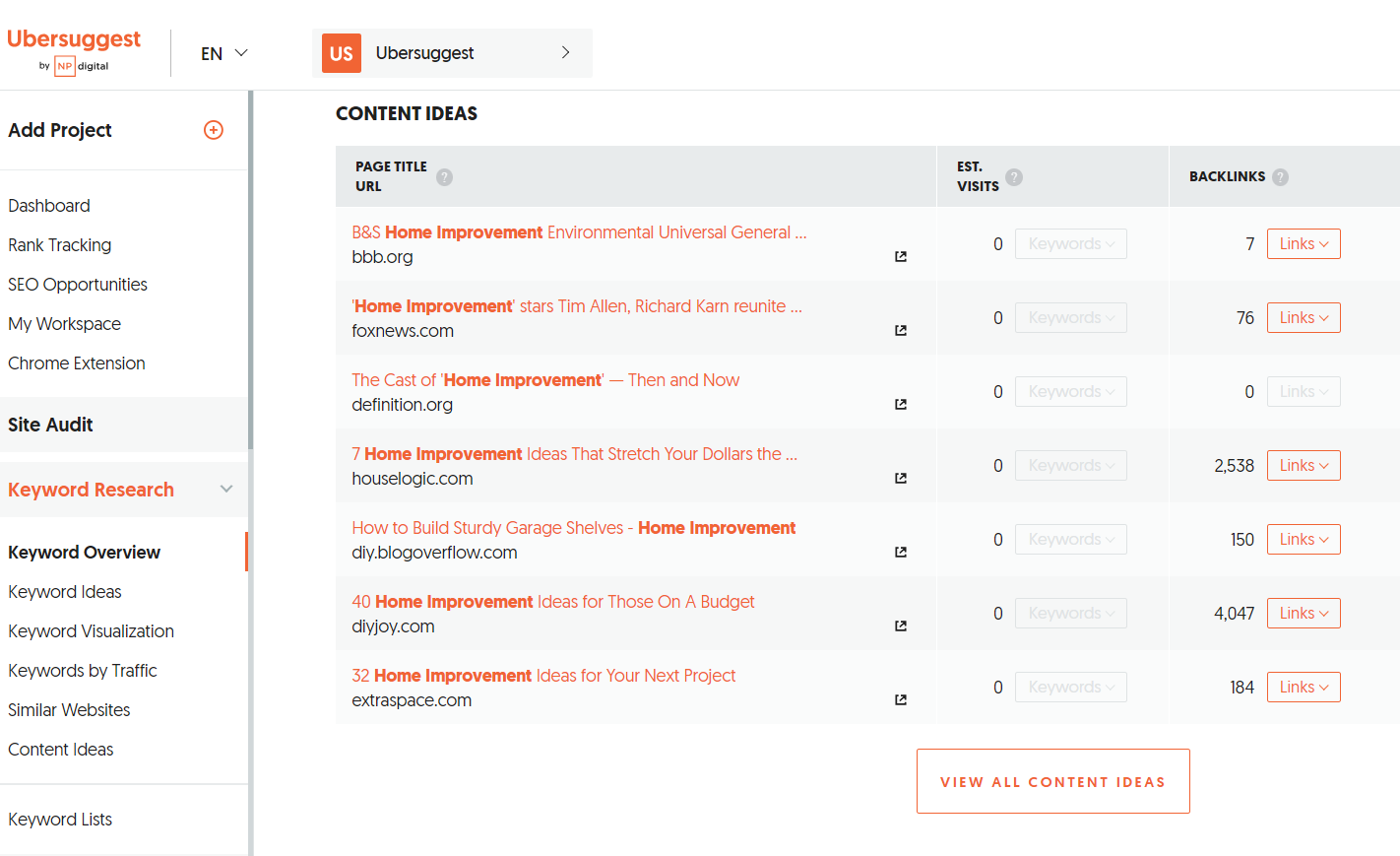Click View All Content Ideas button
The image size is (1400, 856).
(x=1053, y=781)
